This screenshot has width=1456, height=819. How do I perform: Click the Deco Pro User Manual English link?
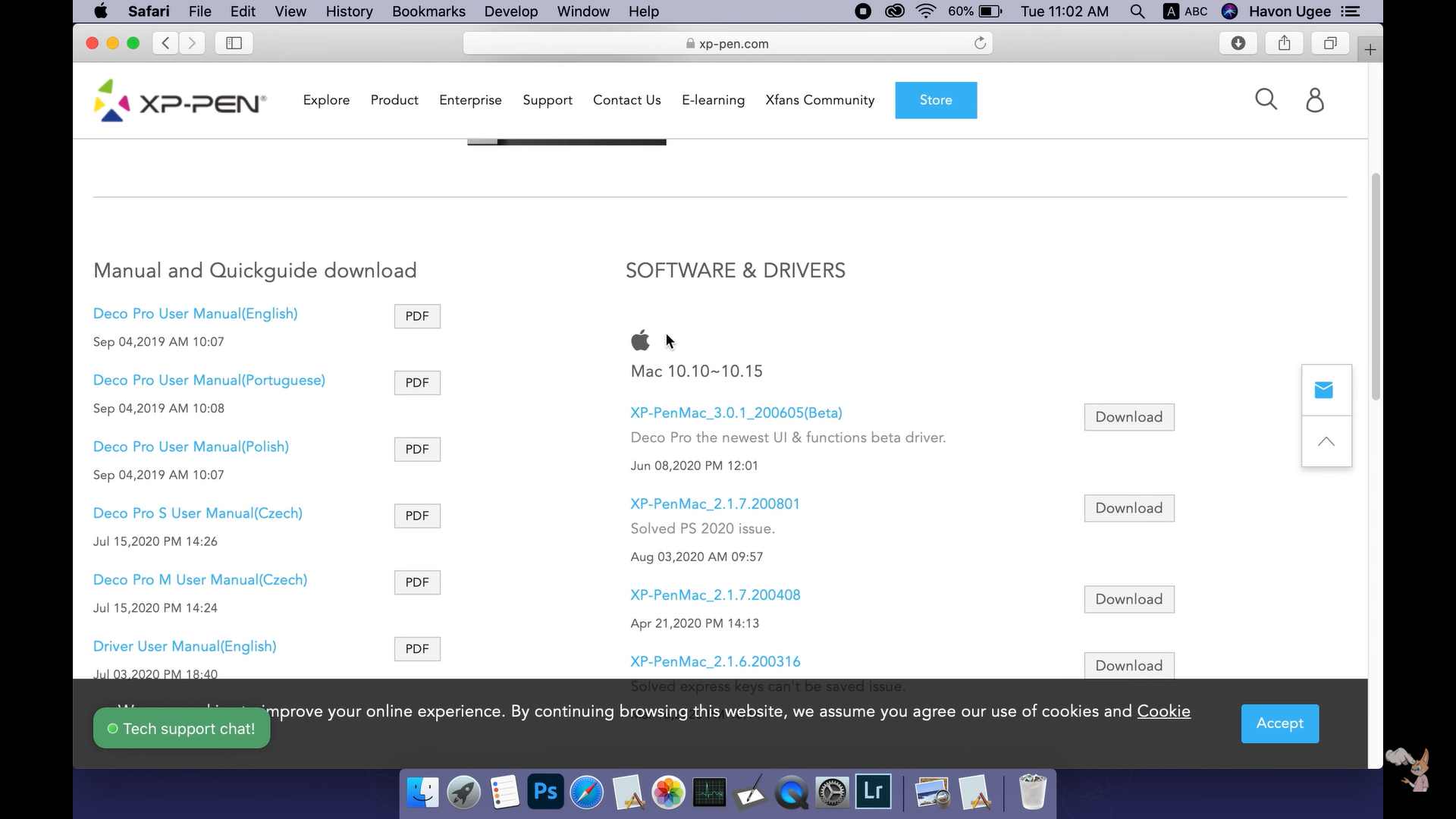pos(195,313)
